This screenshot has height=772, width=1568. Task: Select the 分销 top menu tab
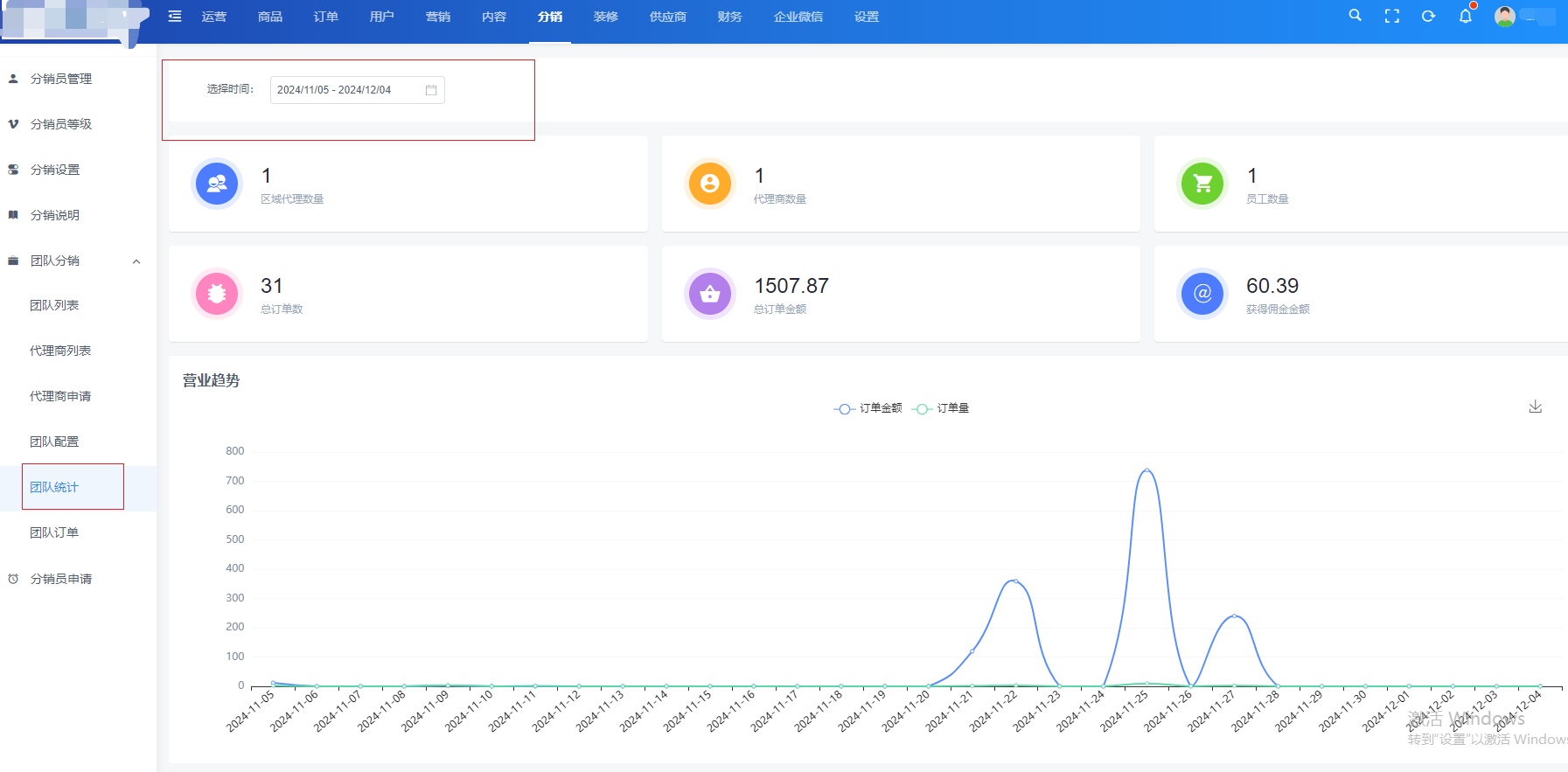[550, 17]
